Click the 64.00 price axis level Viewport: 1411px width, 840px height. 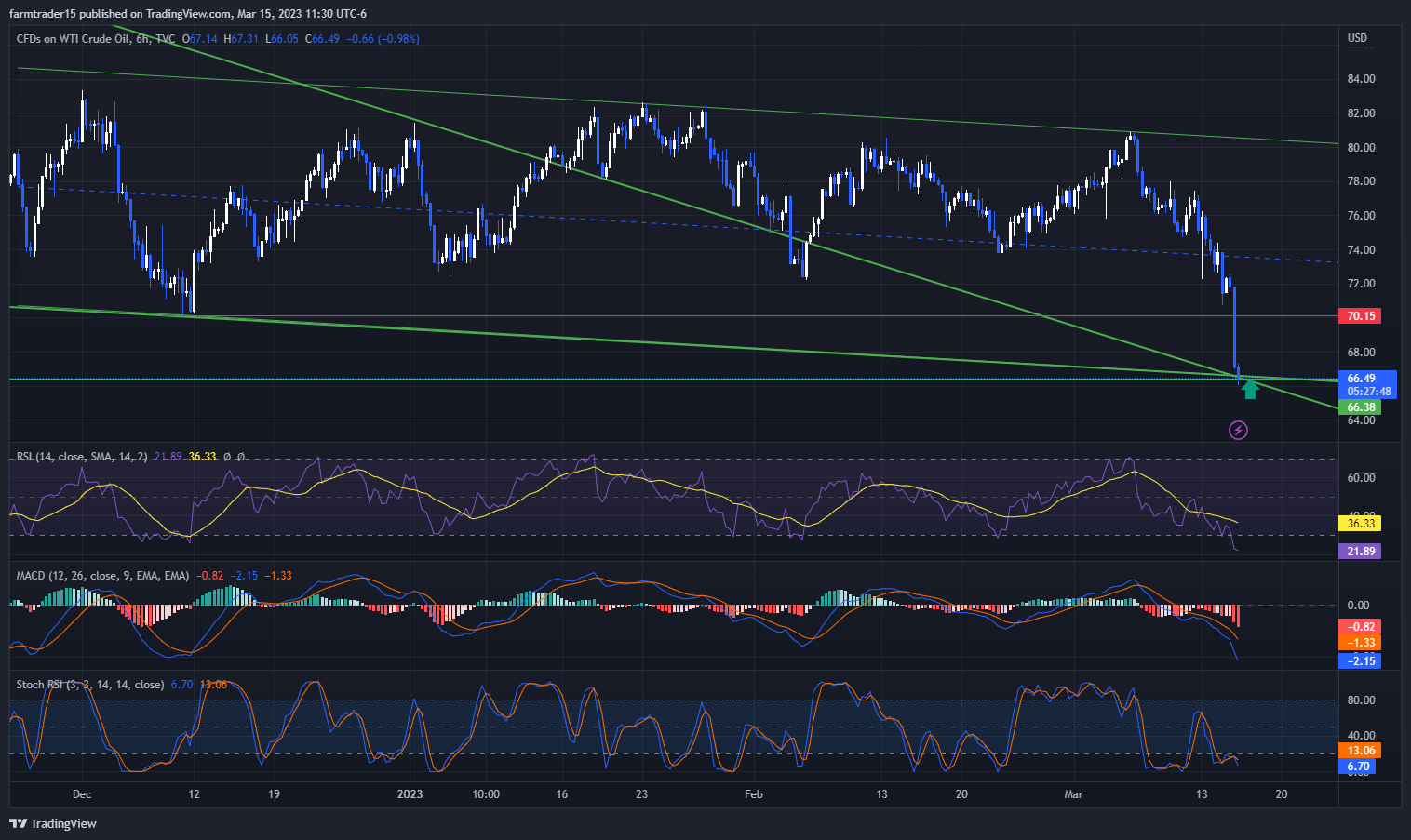tap(1362, 420)
